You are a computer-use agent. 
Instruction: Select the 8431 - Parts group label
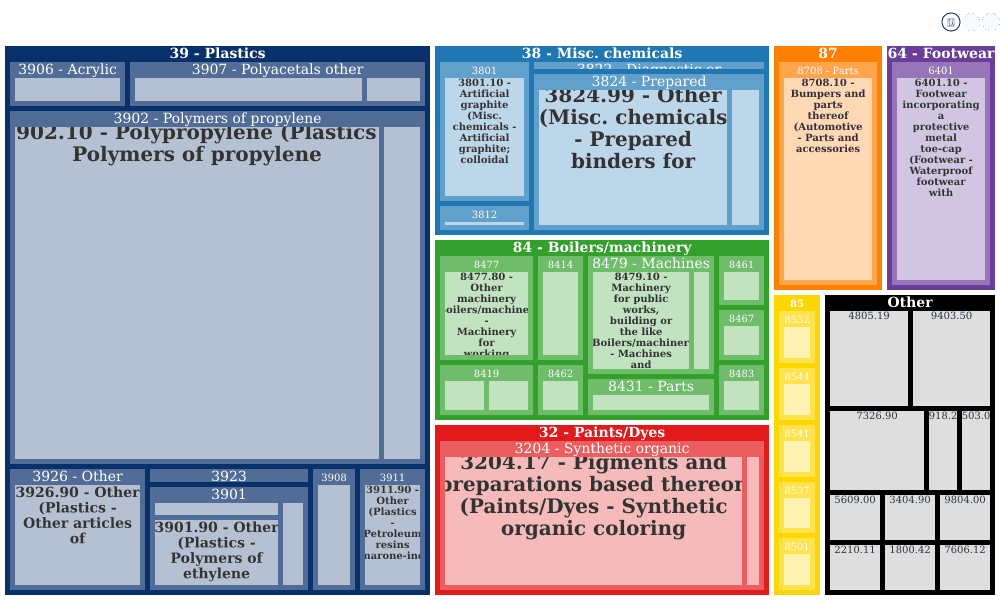(x=651, y=386)
